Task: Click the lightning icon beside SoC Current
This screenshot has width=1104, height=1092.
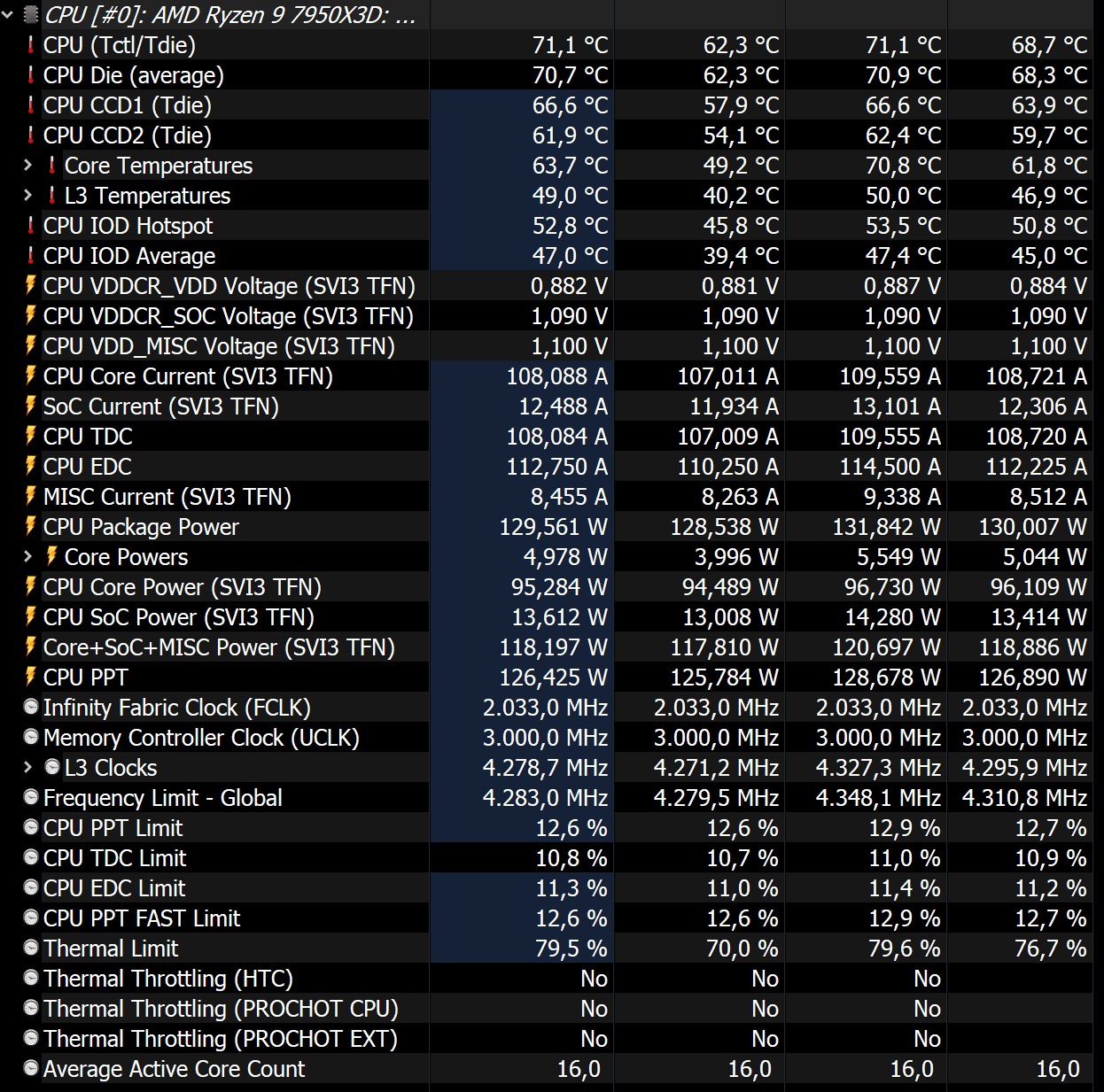Action: point(31,405)
